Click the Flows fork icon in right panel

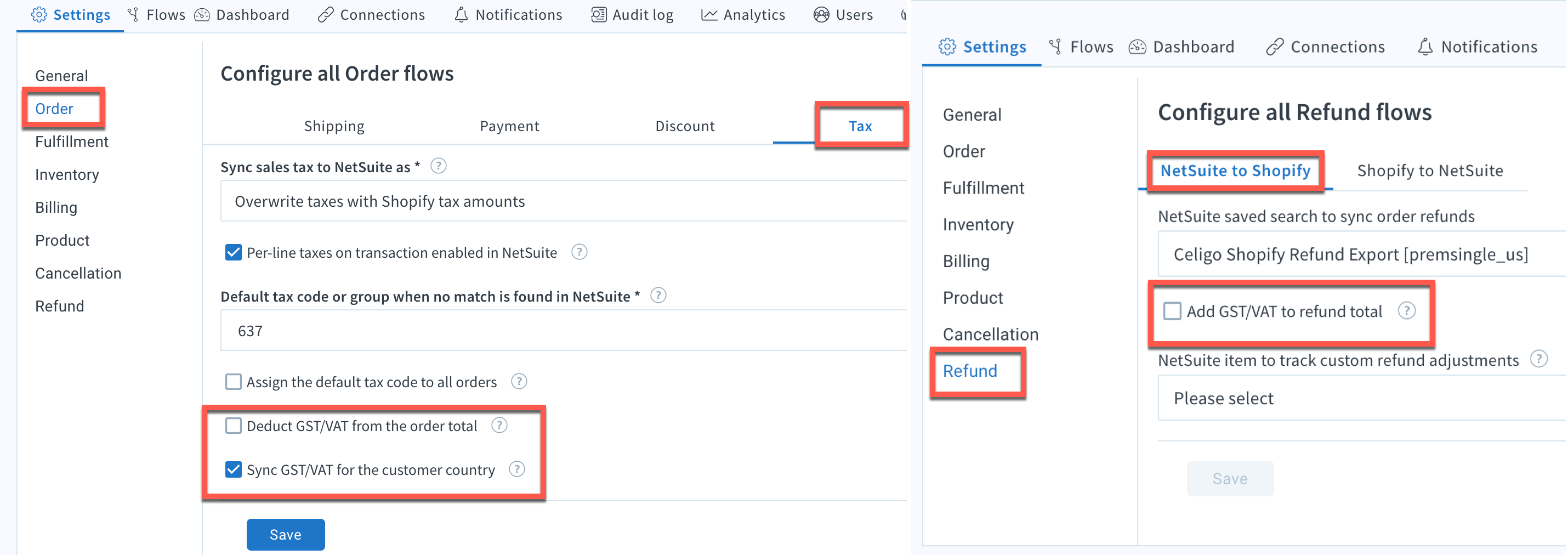[x=1055, y=47]
